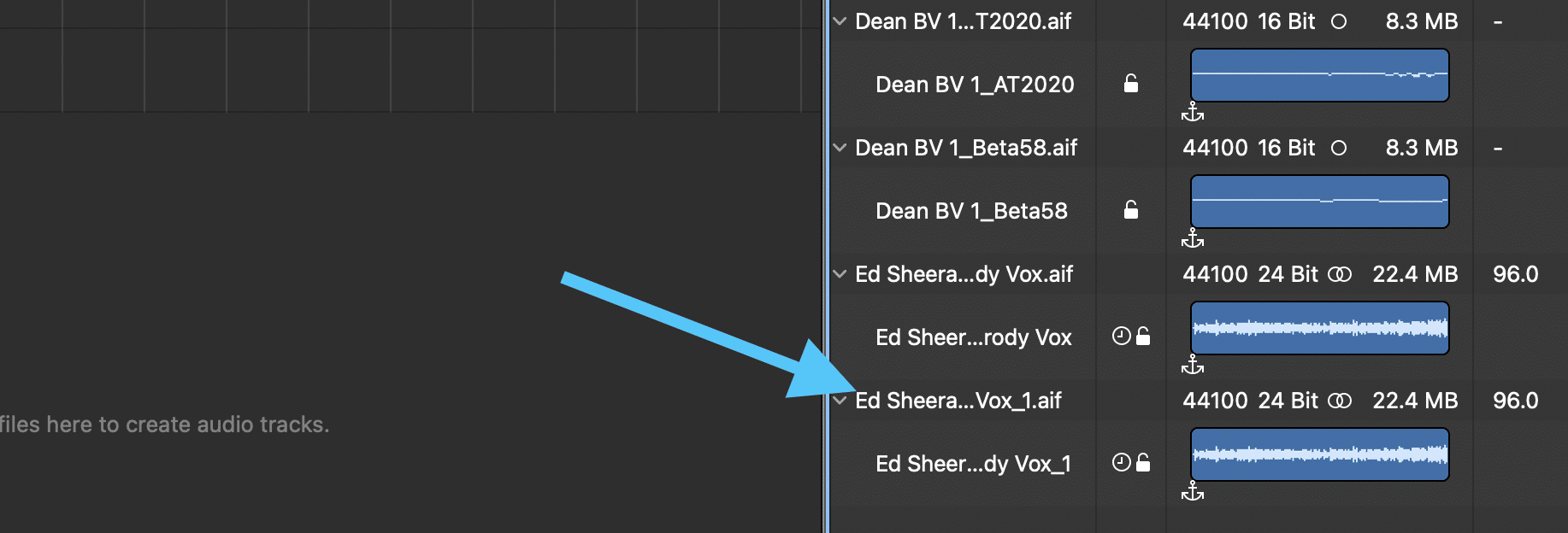This screenshot has height=533, width=1568.
Task: Select the Dean BV 1_AT2020 region row
Action: [x=1199, y=84]
